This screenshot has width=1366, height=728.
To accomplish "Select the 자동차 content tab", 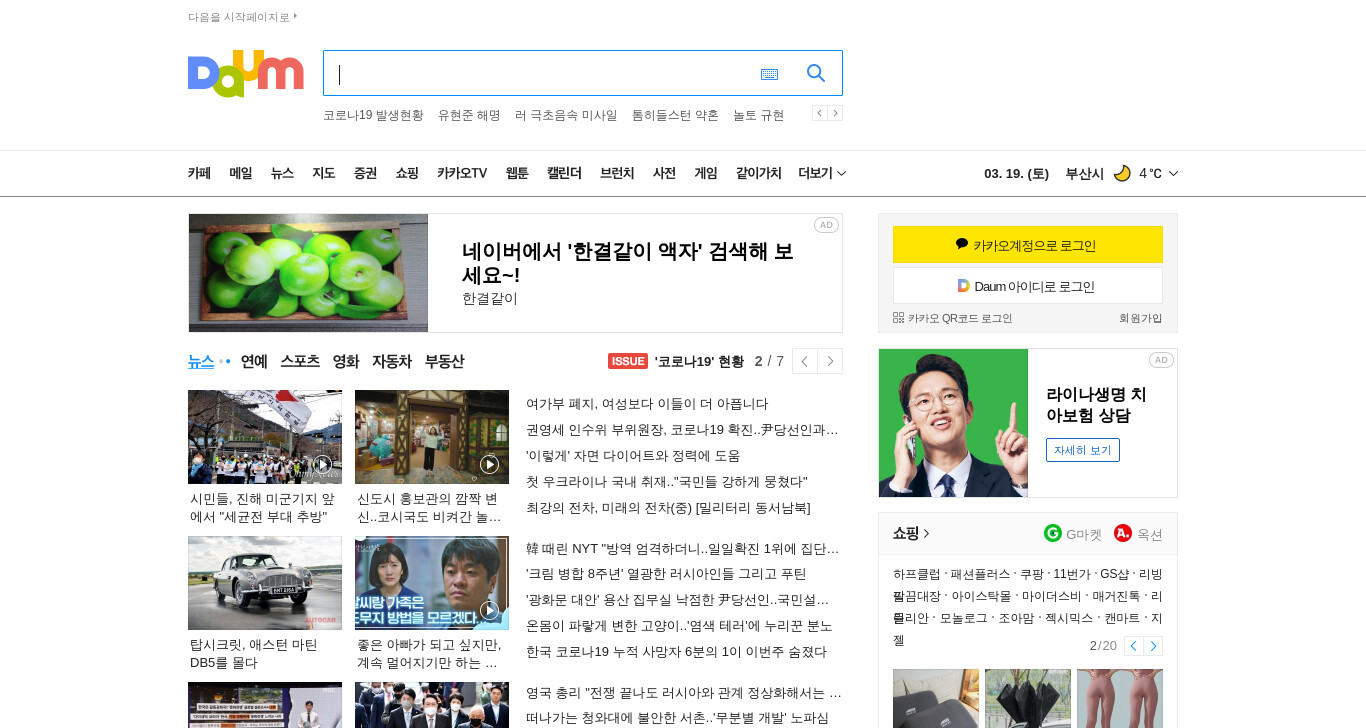I will (392, 361).
